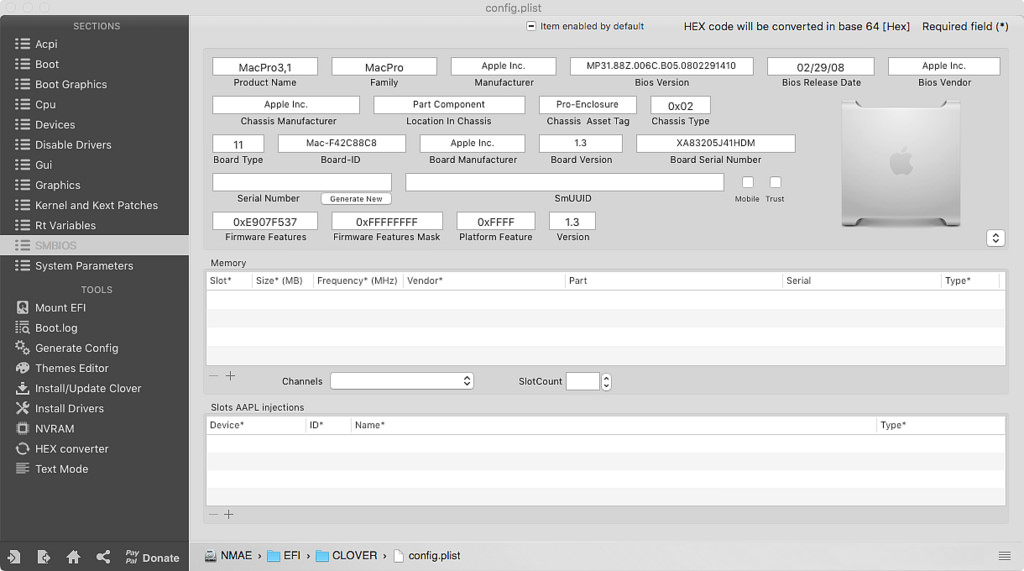This screenshot has height=571, width=1024.
Task: Click the Boot.log icon in Tools
Action: pos(22,328)
